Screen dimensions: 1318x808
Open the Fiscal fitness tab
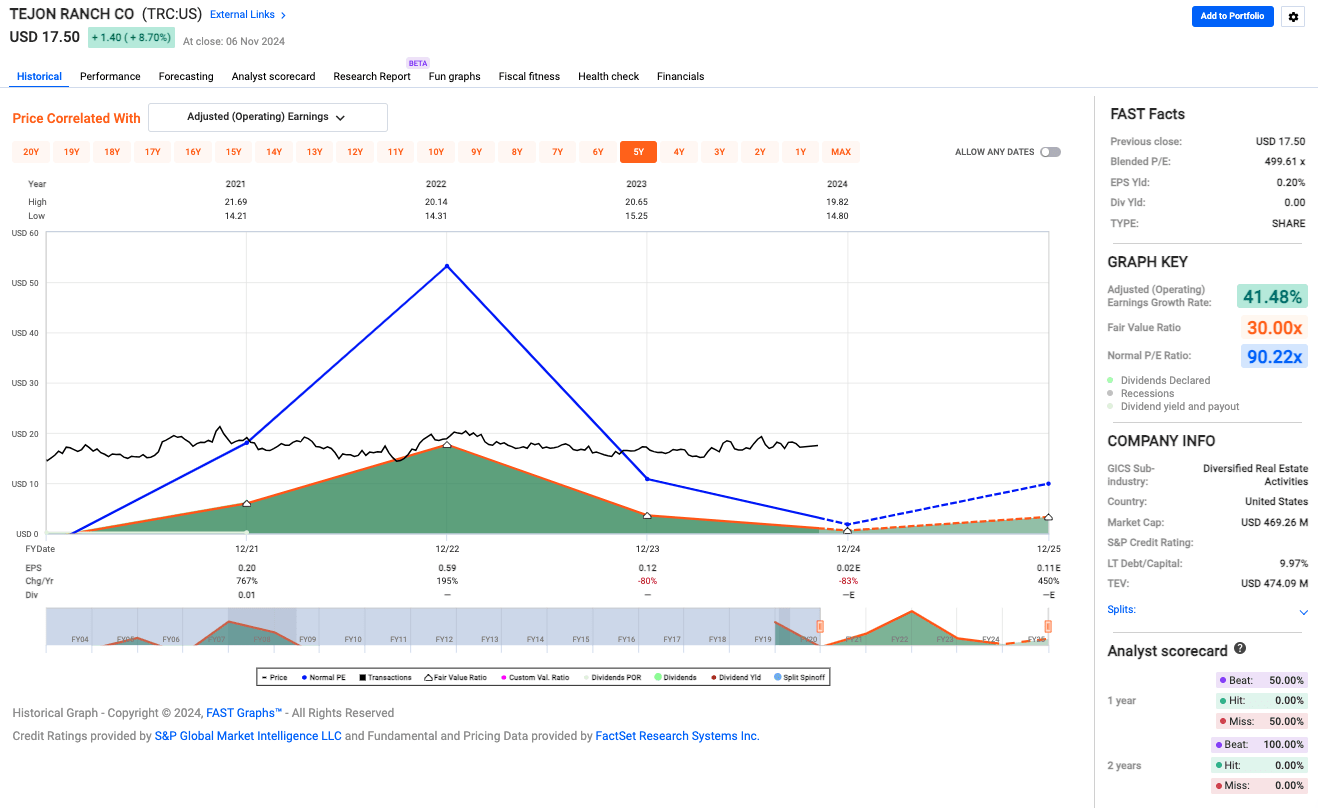pyautogui.click(x=529, y=76)
